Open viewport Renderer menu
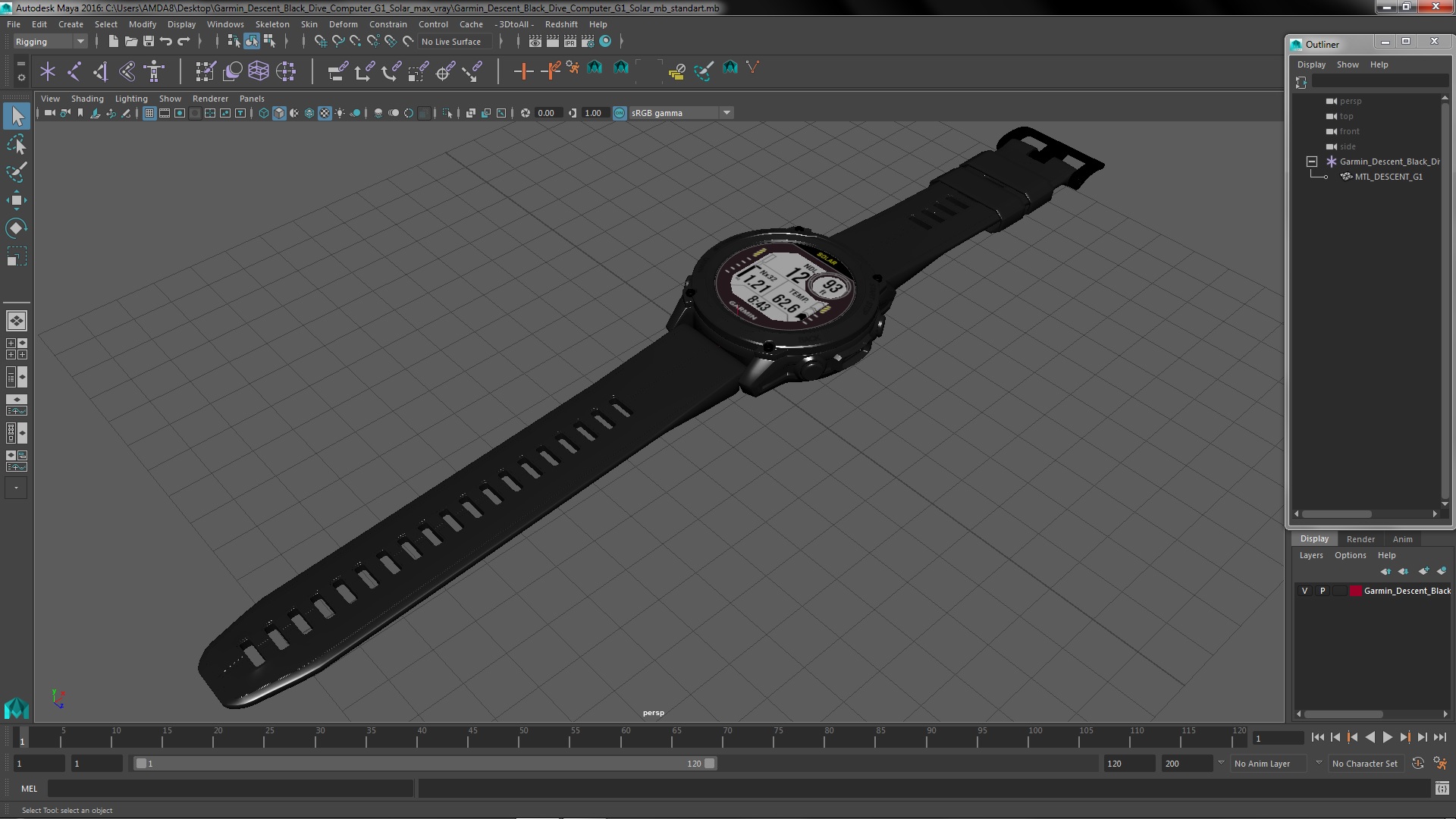The image size is (1456, 819). (x=210, y=99)
